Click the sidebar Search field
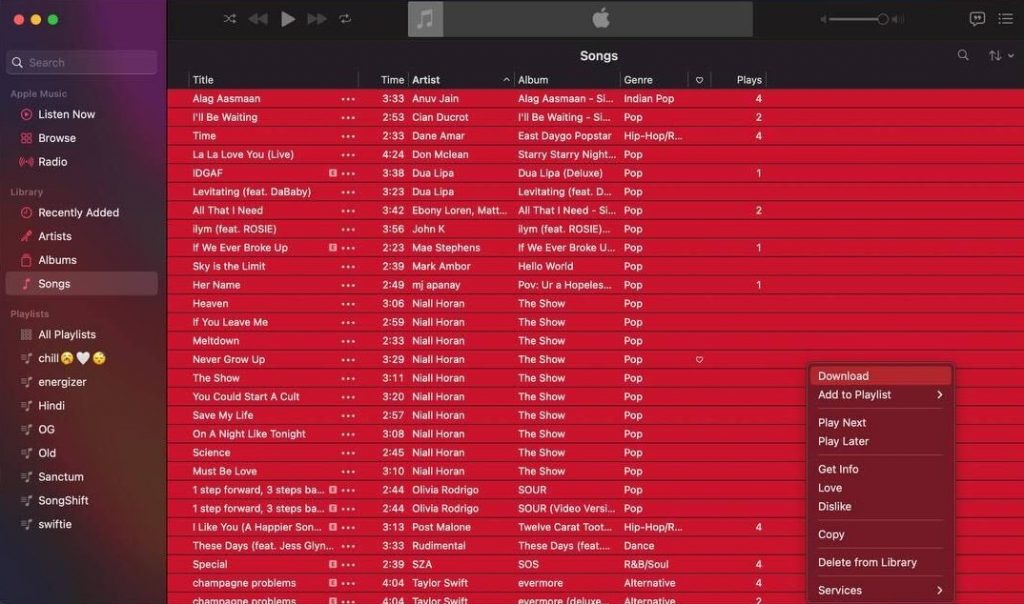 [x=80, y=62]
